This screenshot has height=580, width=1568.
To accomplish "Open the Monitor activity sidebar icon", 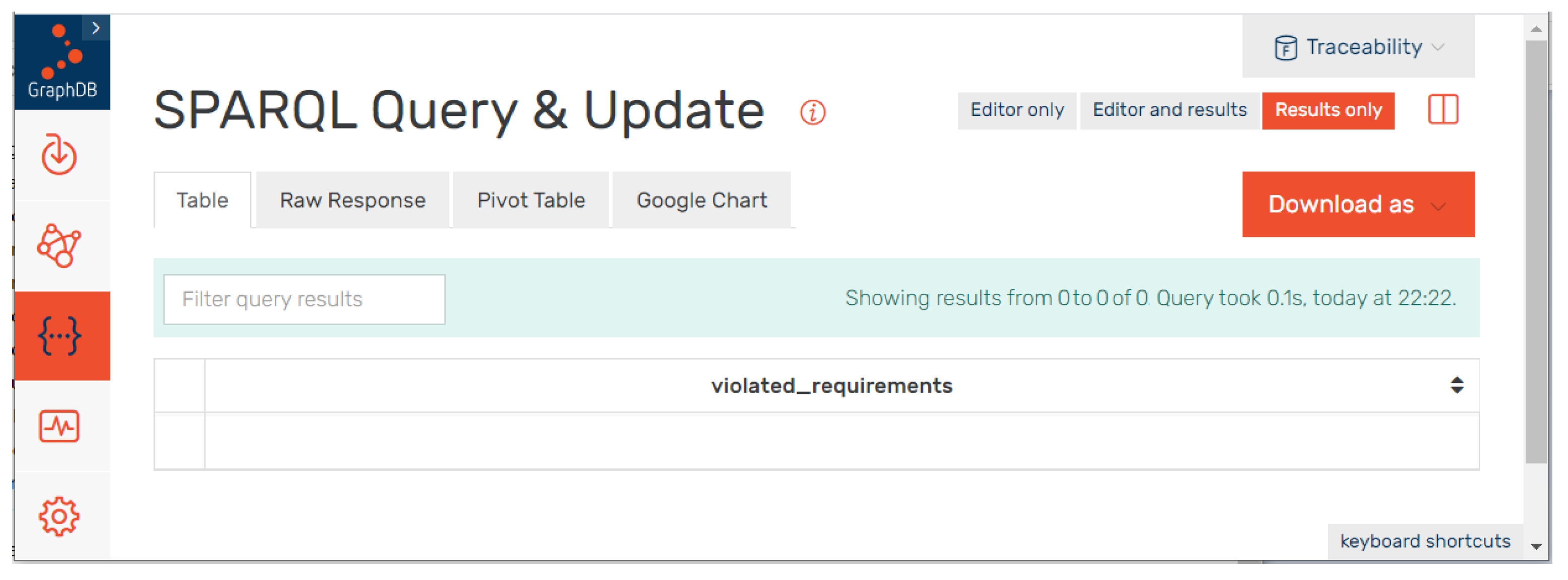I will point(59,426).
